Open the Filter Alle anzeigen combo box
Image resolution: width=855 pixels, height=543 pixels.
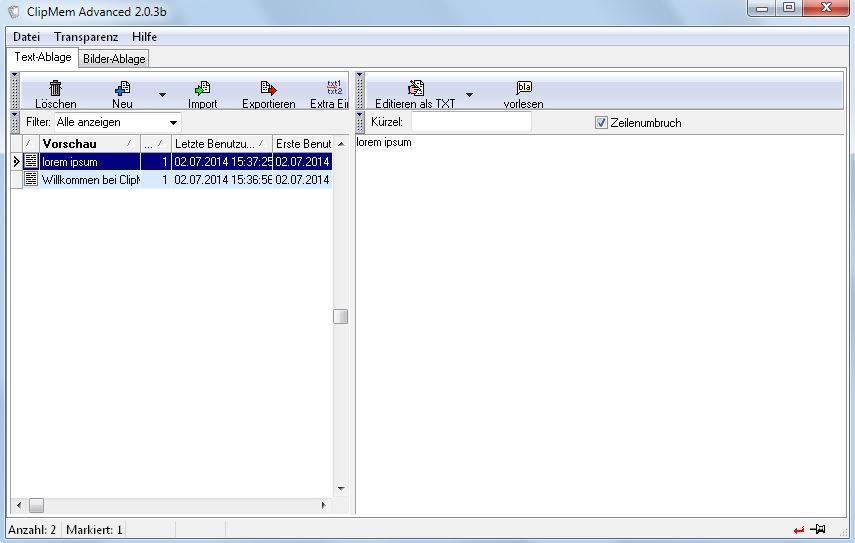[117, 122]
